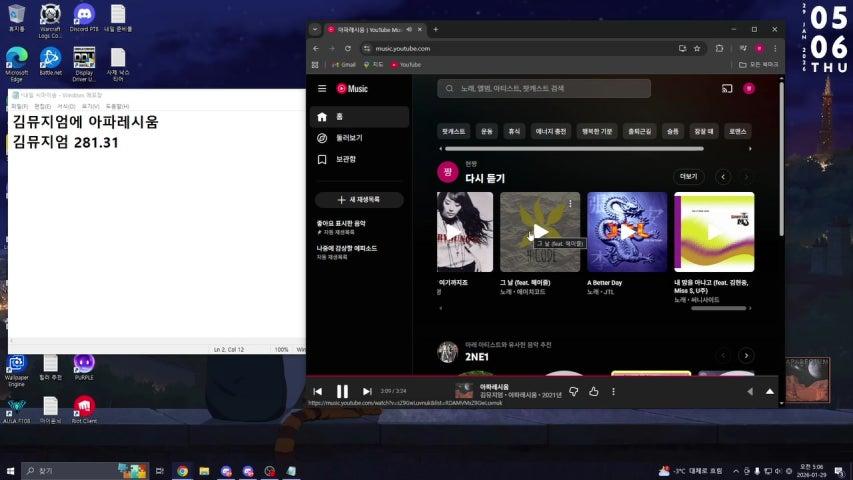Image resolution: width=853 pixels, height=480 pixels.
Task: Click the chip row horizontal scrollbar
Action: tap(574, 149)
